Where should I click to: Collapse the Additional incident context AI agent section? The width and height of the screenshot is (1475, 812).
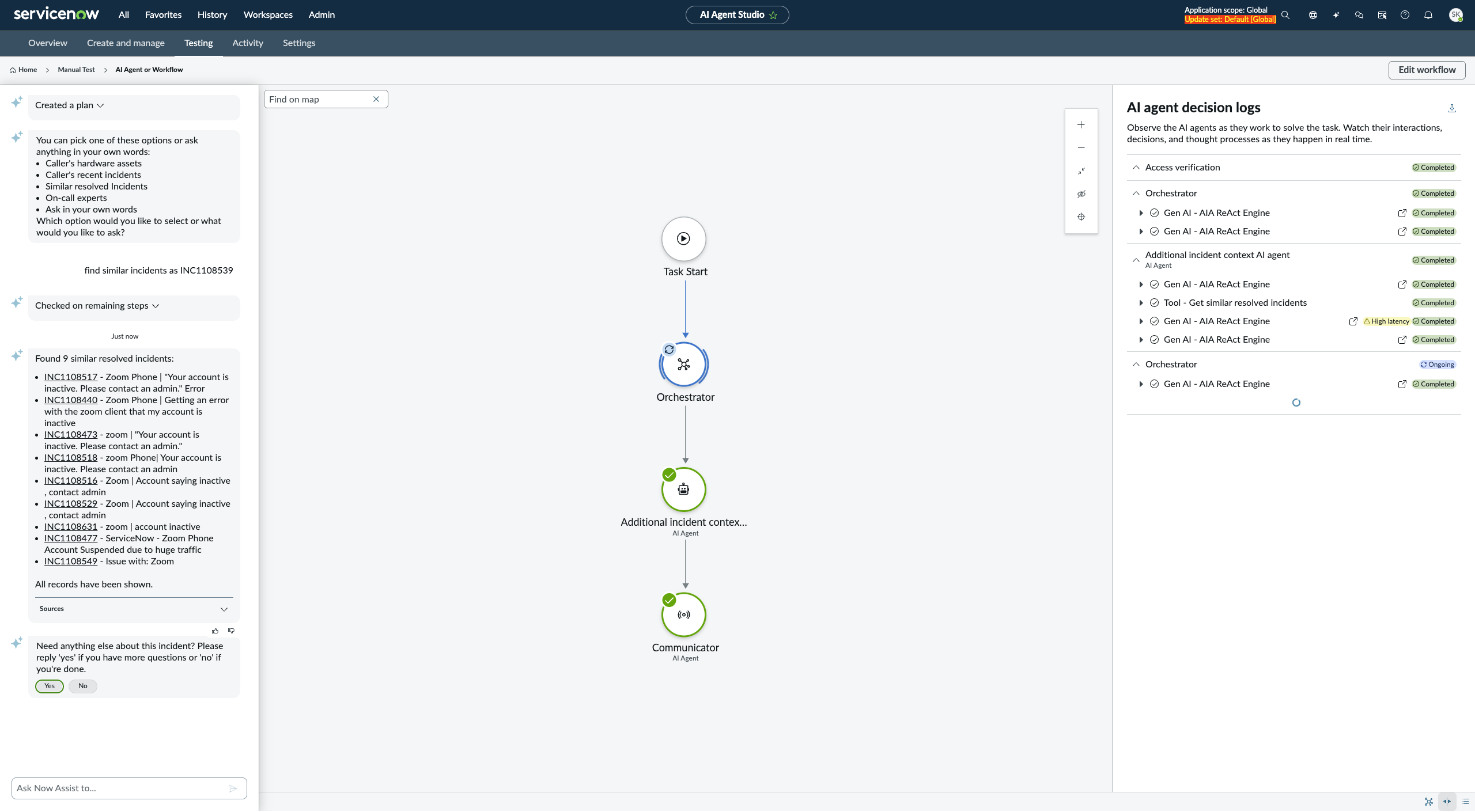tap(1136, 260)
